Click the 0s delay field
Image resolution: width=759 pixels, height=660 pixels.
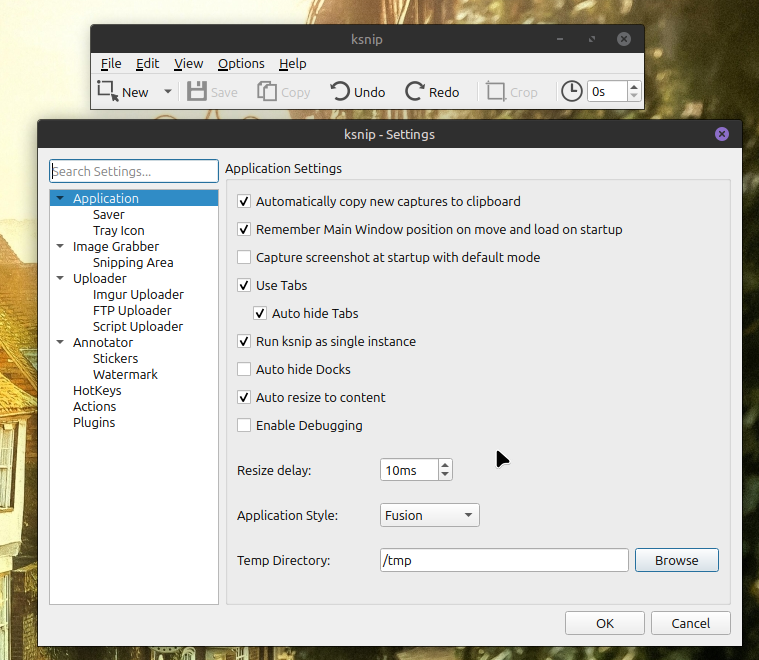607,92
